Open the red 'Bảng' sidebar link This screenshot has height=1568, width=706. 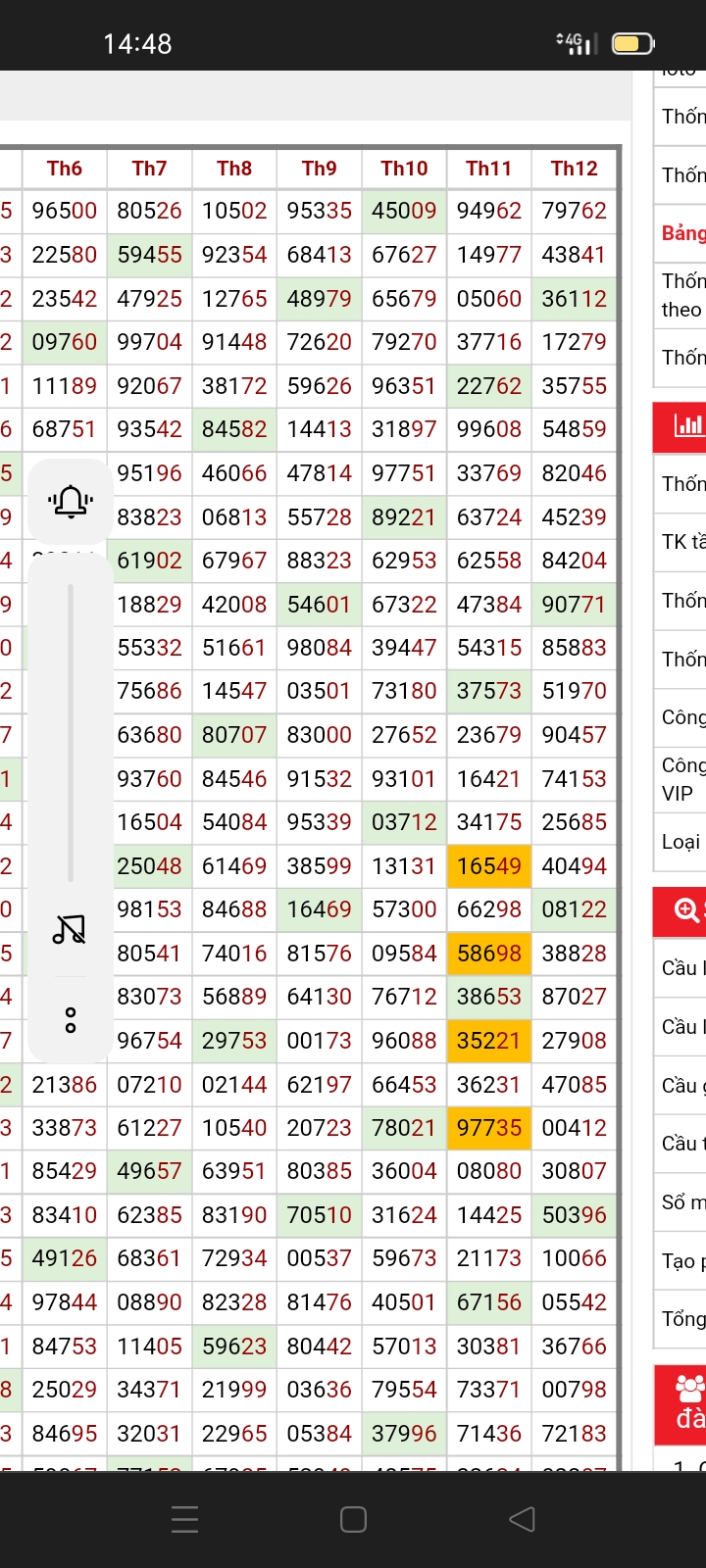pos(682,233)
